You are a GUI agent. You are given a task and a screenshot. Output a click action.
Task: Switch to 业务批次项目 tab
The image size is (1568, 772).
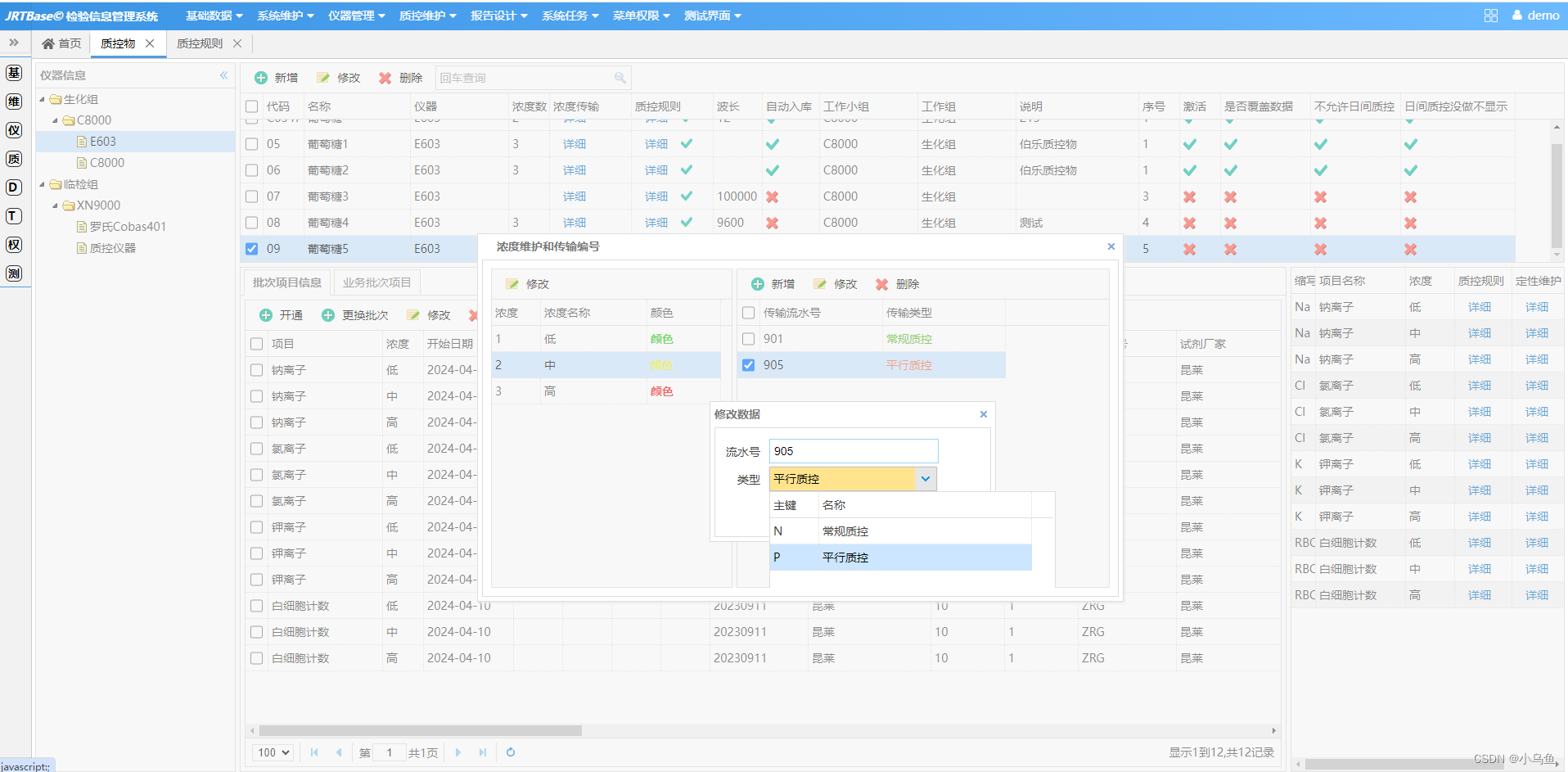tap(376, 282)
